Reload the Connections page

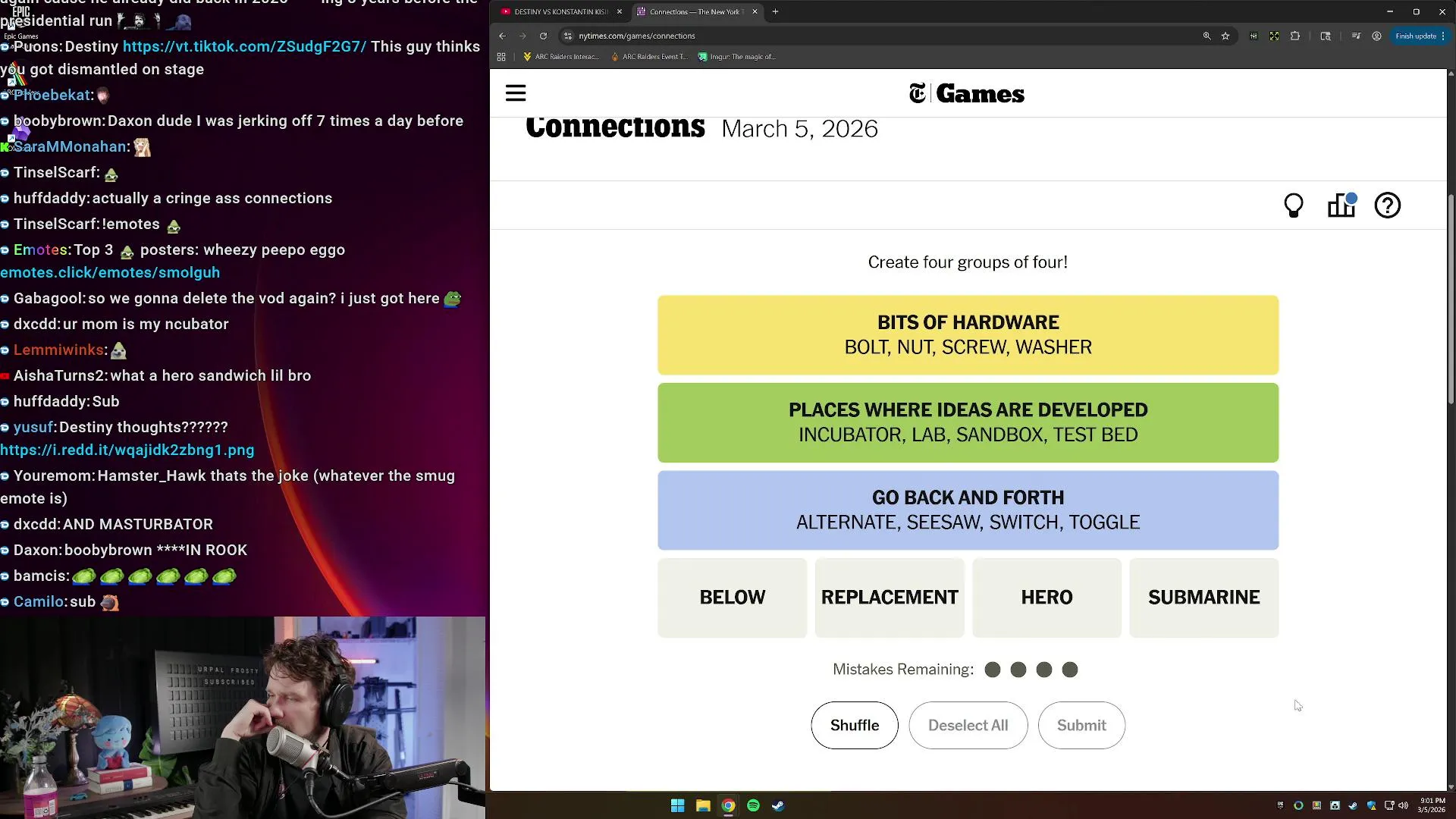543,36
